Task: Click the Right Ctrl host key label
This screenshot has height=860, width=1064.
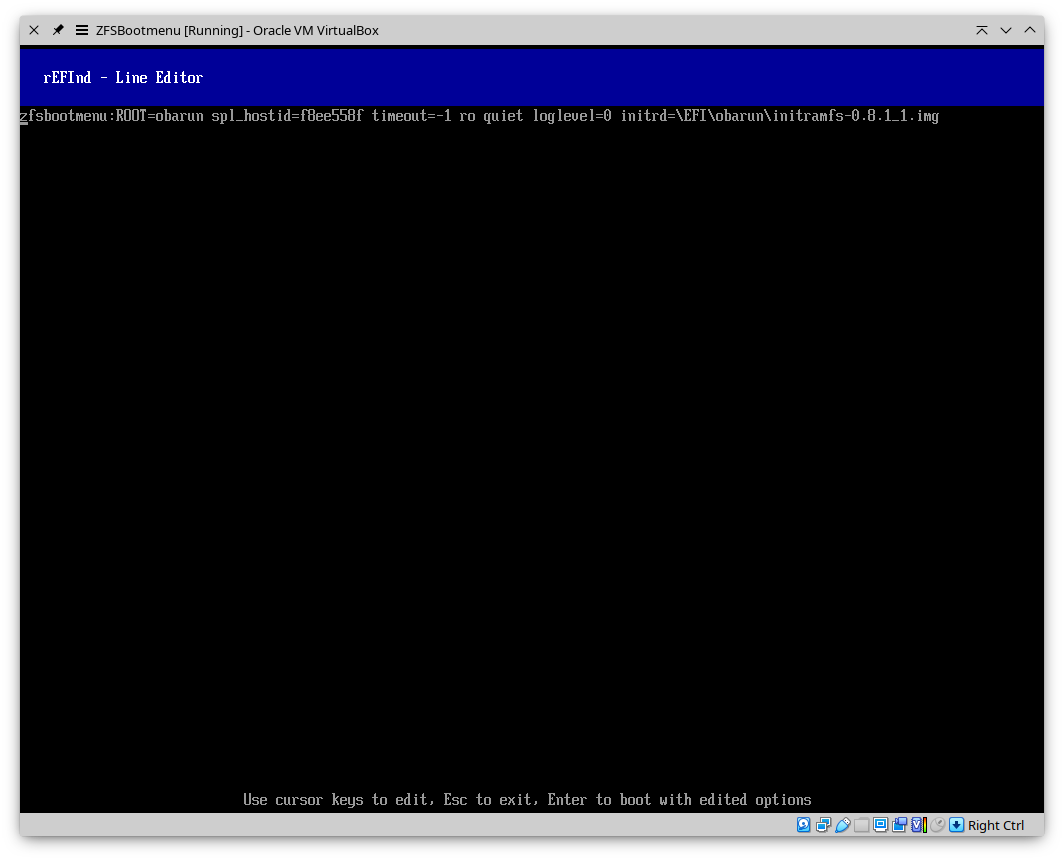Action: pos(995,825)
